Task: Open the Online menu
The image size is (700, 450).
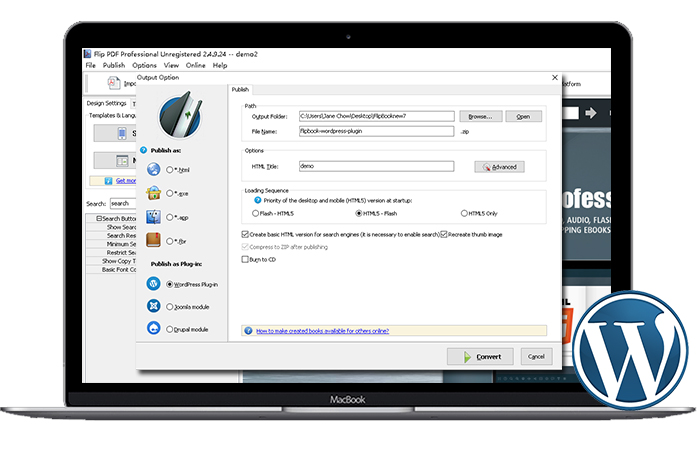Action: 196,66
